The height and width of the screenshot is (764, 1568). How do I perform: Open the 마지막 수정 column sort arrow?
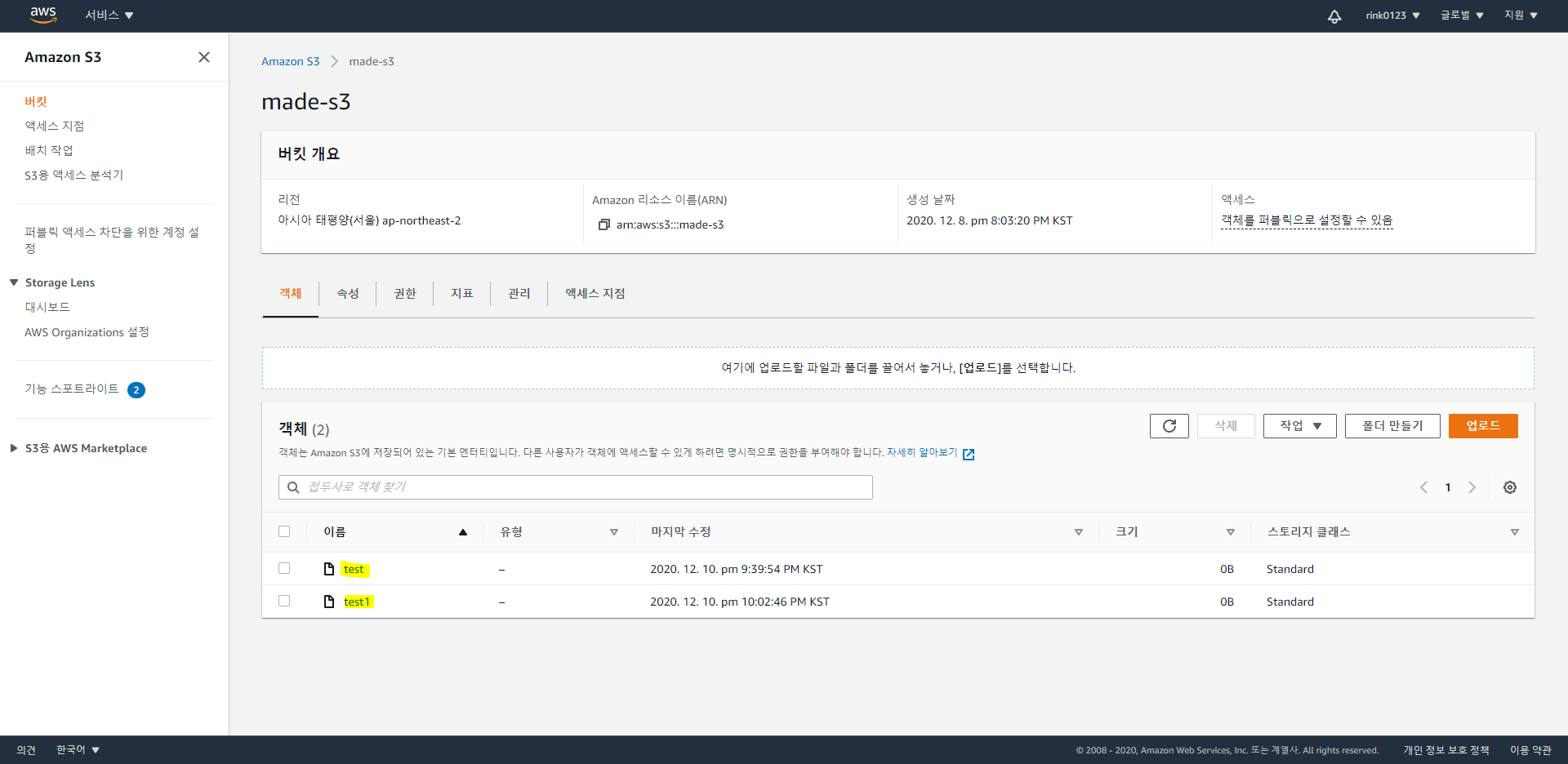click(x=1079, y=532)
